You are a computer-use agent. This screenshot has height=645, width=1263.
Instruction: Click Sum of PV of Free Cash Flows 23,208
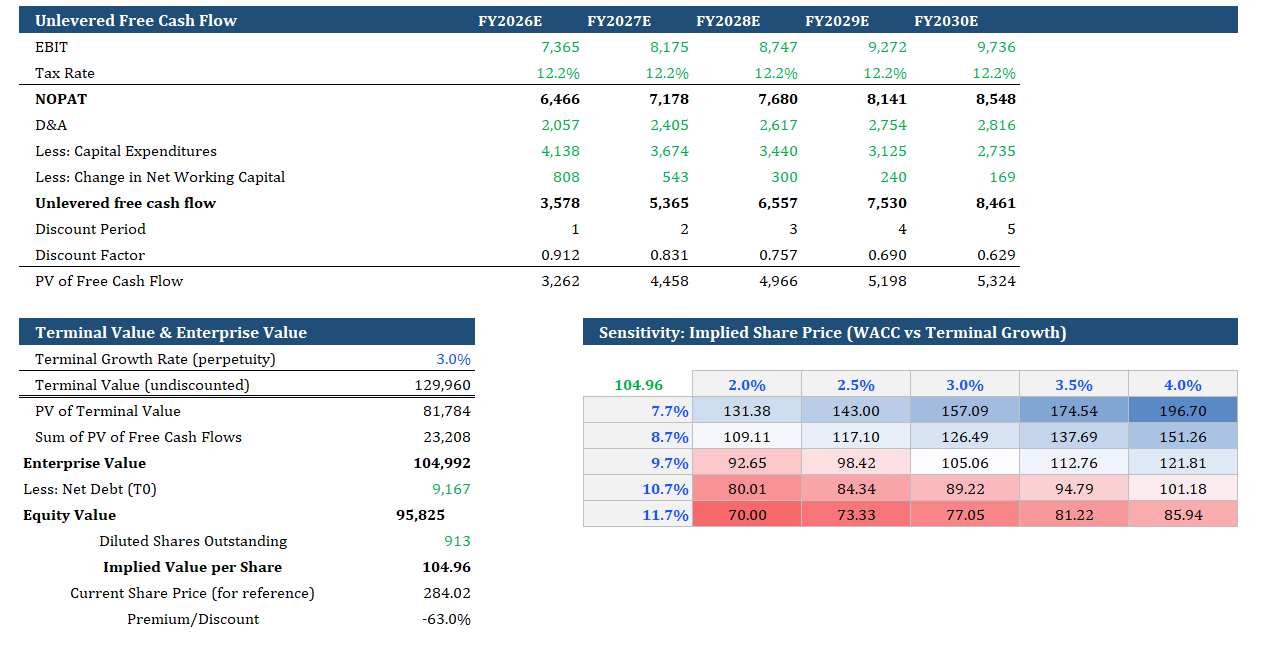point(447,437)
